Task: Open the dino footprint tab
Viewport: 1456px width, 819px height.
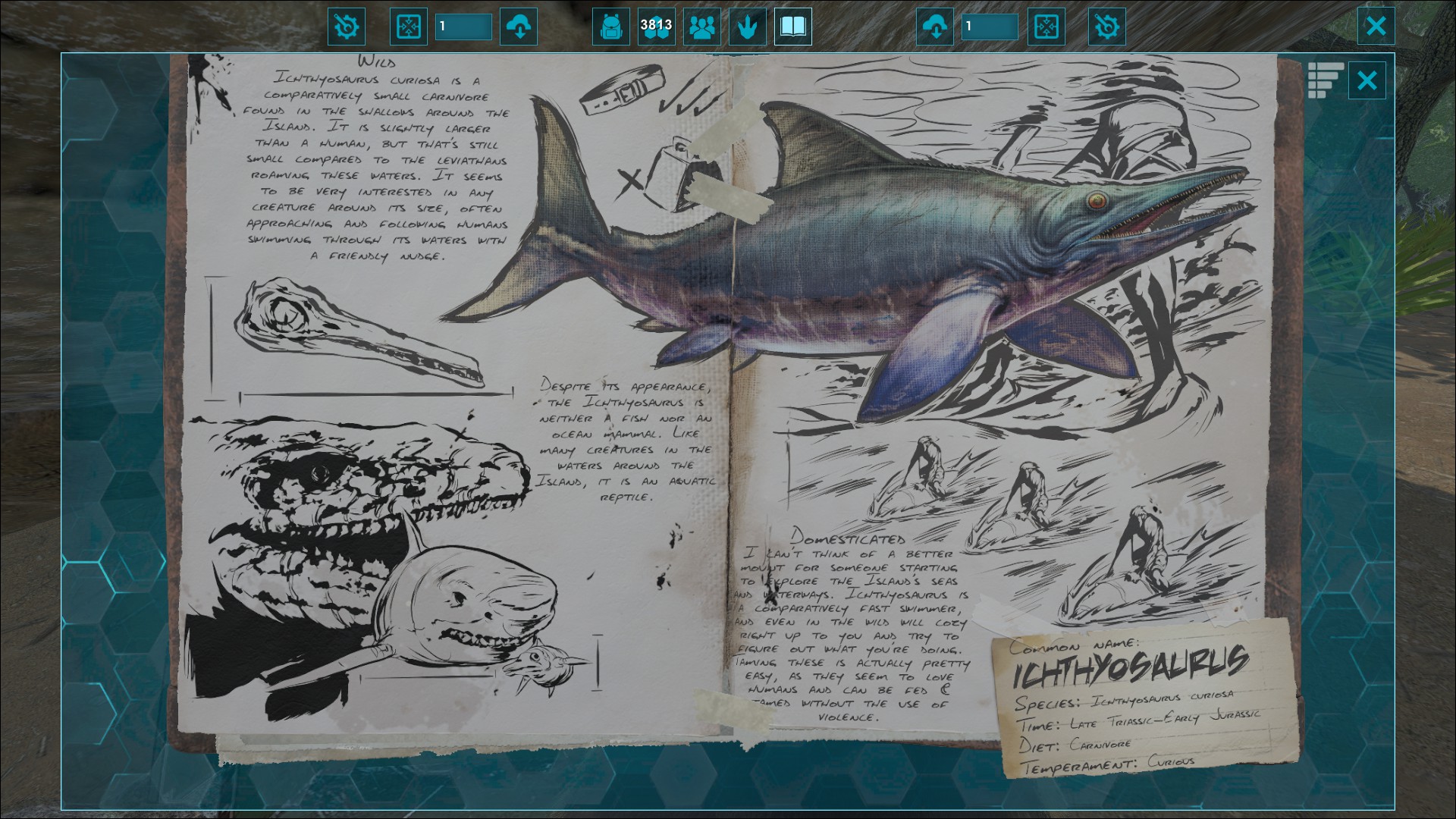Action: [747, 27]
